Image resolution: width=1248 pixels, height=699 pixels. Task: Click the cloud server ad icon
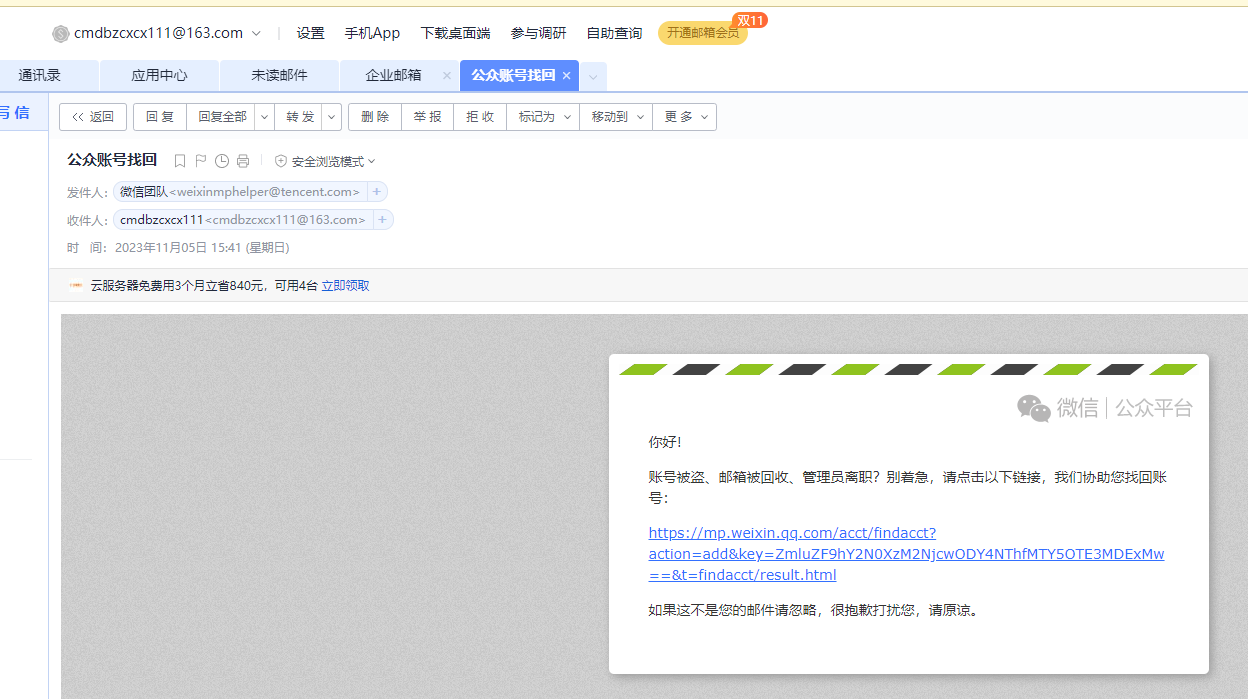coord(76,286)
